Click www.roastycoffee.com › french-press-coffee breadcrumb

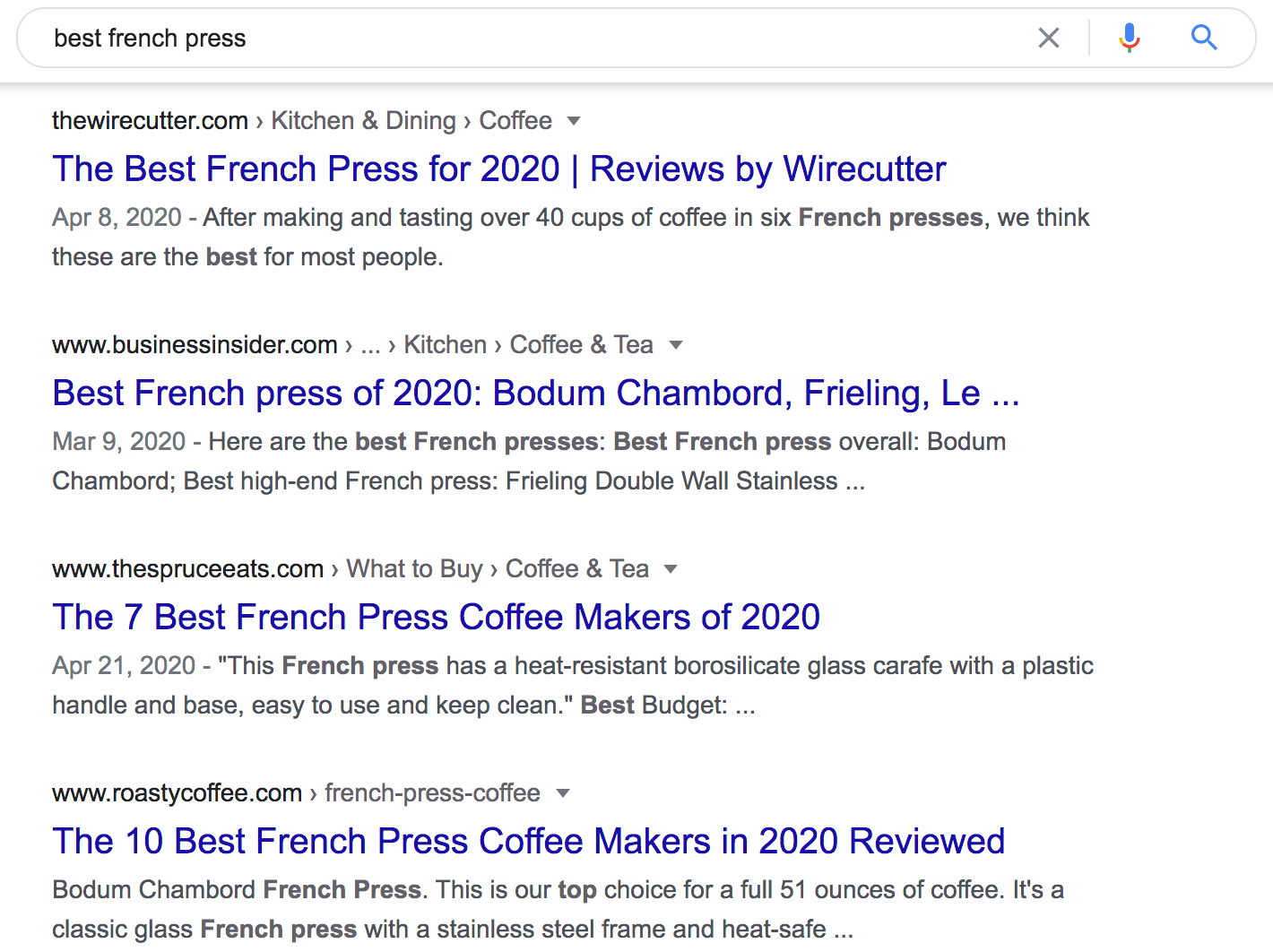coord(297,792)
